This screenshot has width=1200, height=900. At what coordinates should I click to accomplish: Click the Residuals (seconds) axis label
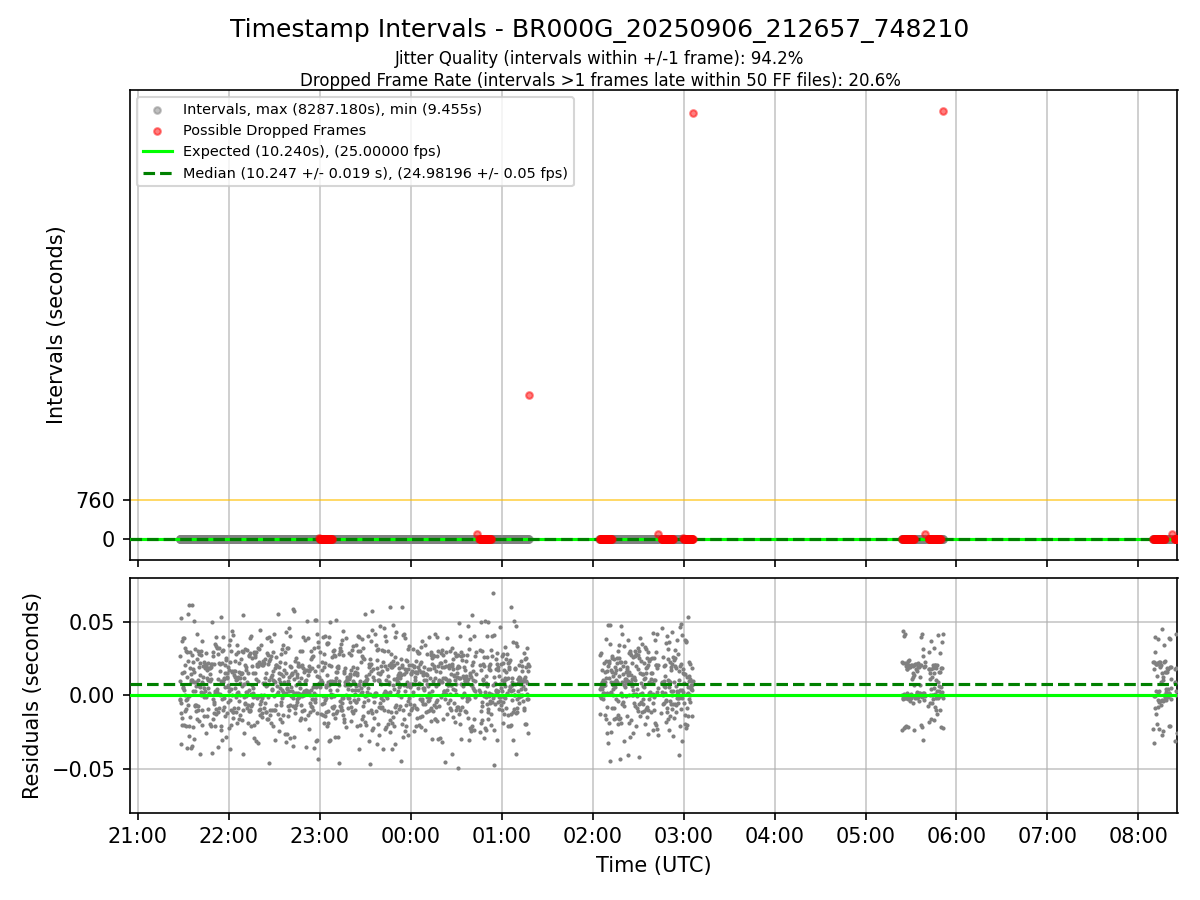click(33, 696)
